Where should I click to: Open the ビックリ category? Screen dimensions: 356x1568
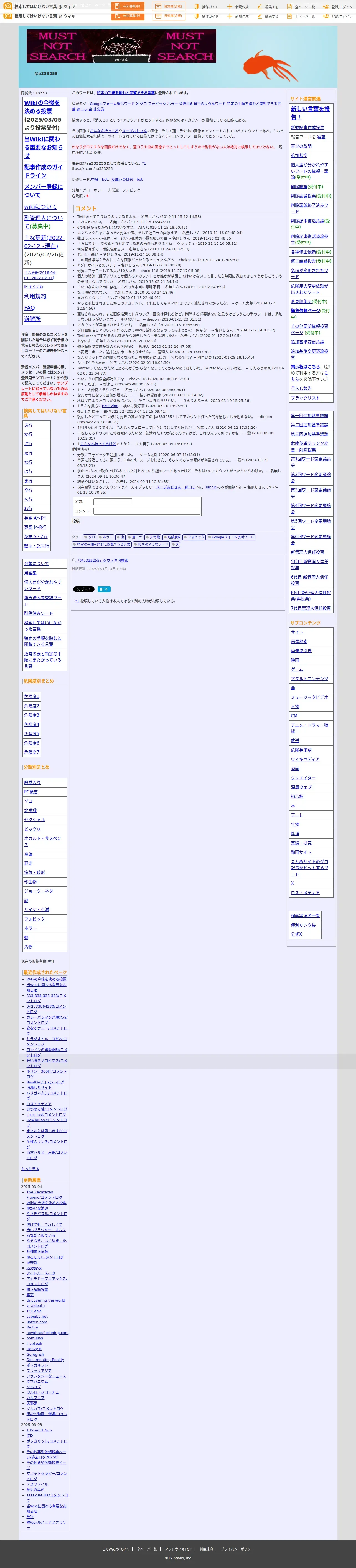coord(32,829)
